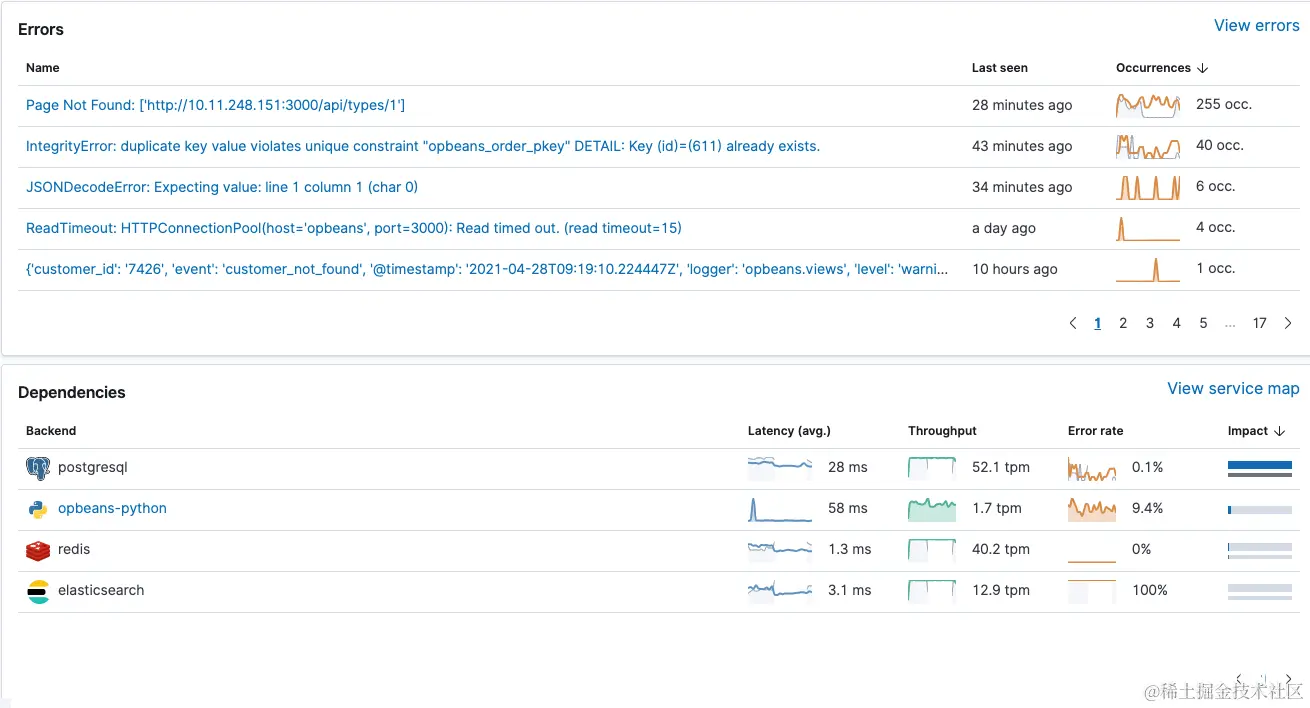Go to next errors page arrow

[1288, 323]
